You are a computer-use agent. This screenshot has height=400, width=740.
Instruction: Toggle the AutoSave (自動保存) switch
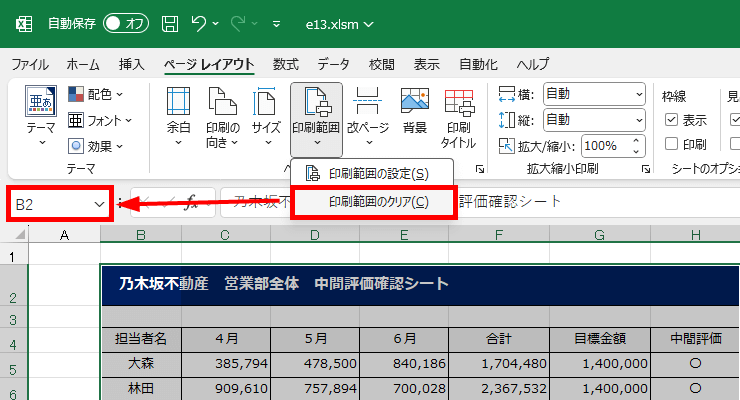(x=126, y=24)
